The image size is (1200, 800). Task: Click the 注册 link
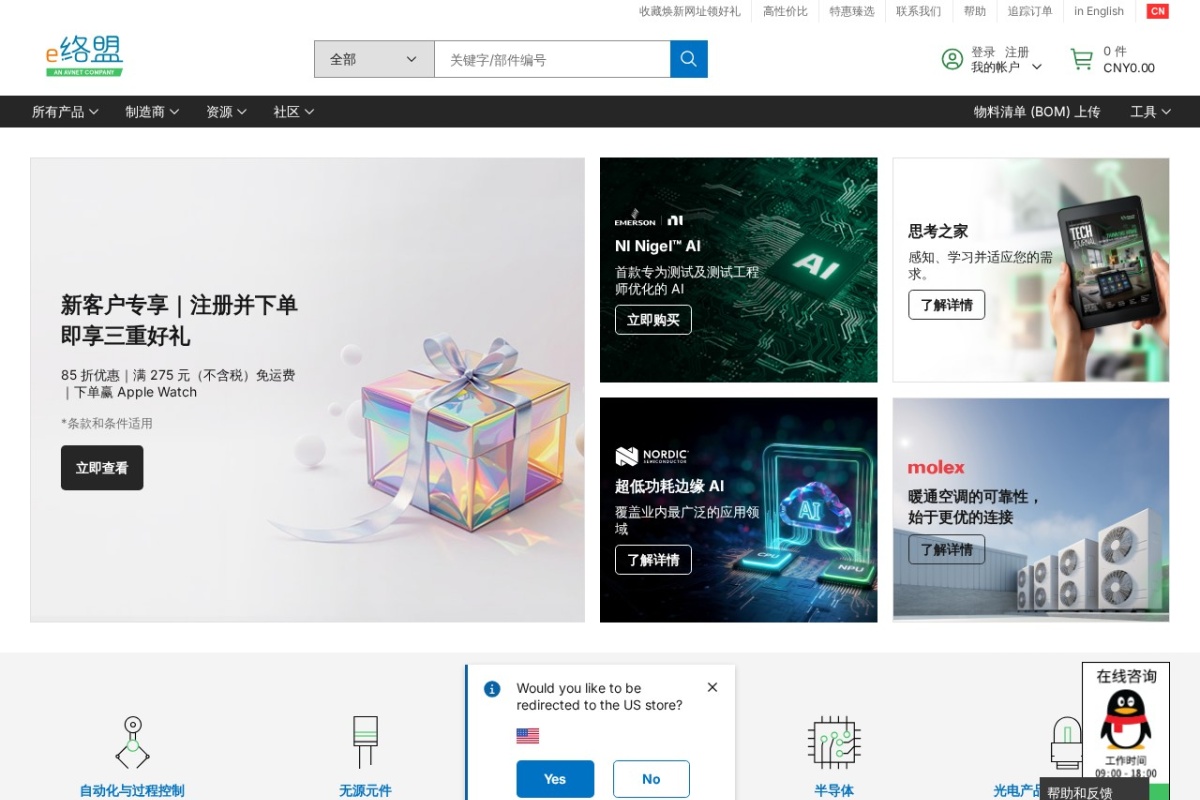[1017, 52]
